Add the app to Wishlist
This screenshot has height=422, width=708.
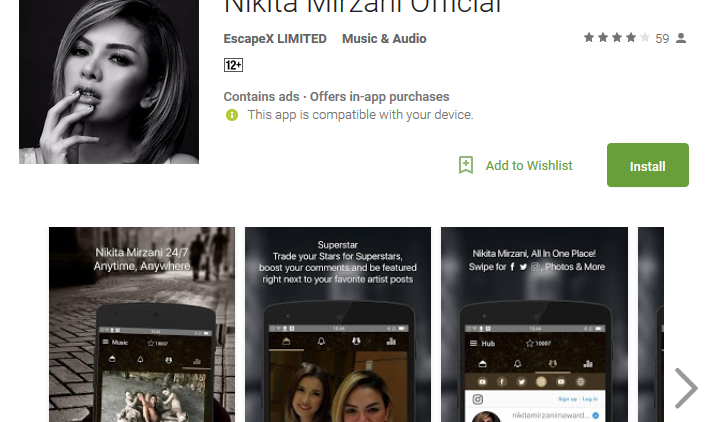529,166
